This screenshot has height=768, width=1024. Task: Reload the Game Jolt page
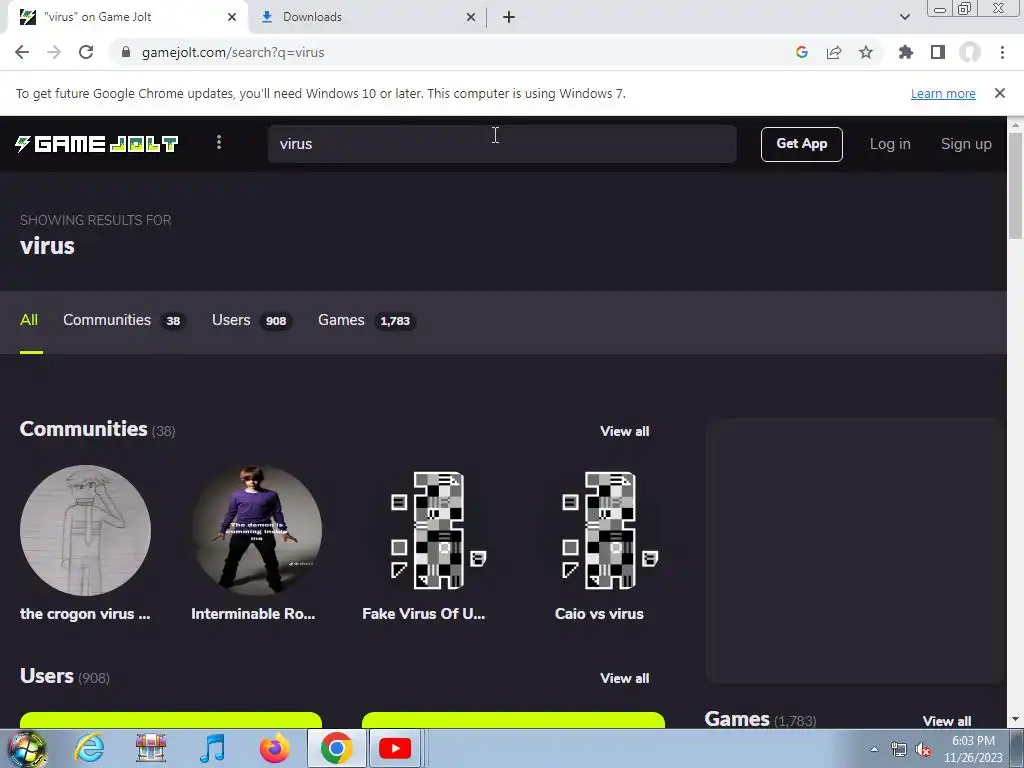tap(86, 52)
